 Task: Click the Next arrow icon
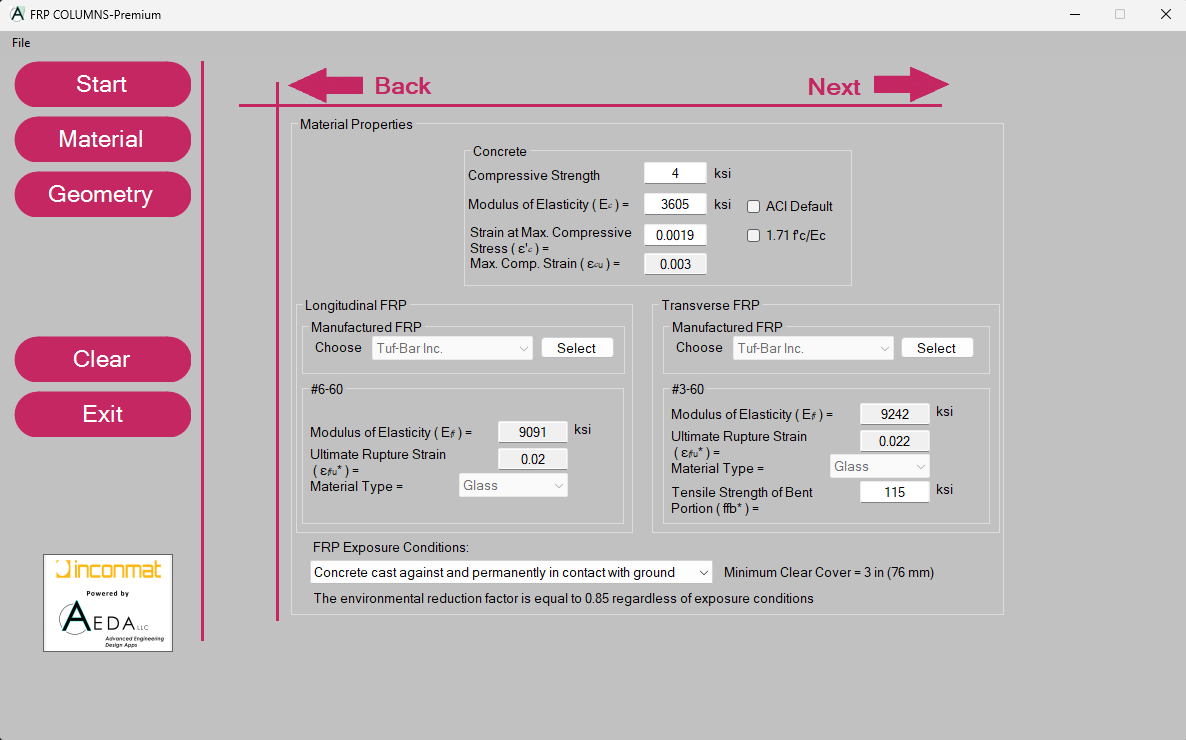click(x=911, y=86)
